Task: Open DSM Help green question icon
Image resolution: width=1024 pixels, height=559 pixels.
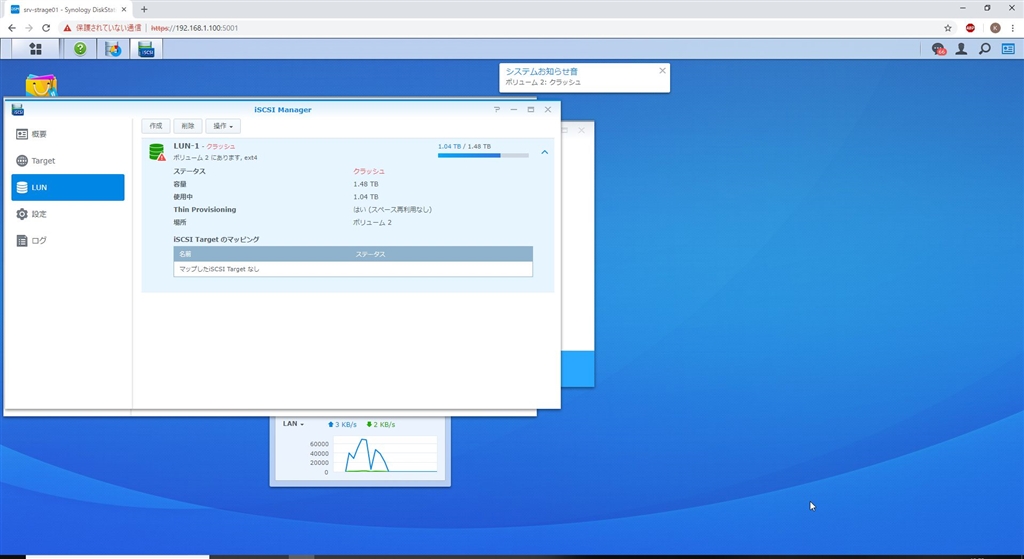Action: (80, 49)
